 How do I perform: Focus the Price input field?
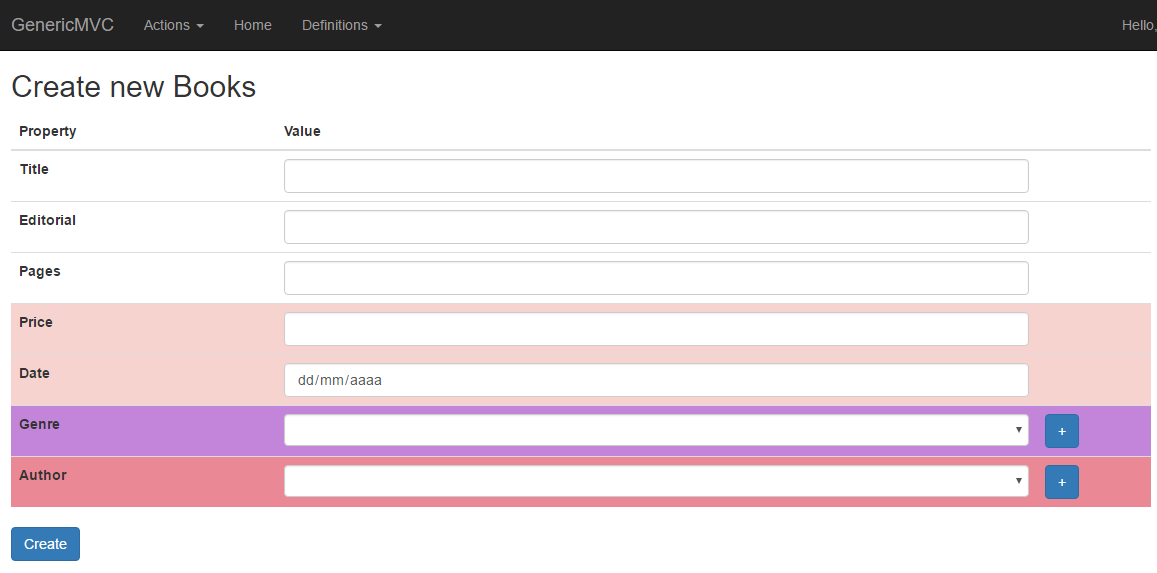[x=656, y=329]
